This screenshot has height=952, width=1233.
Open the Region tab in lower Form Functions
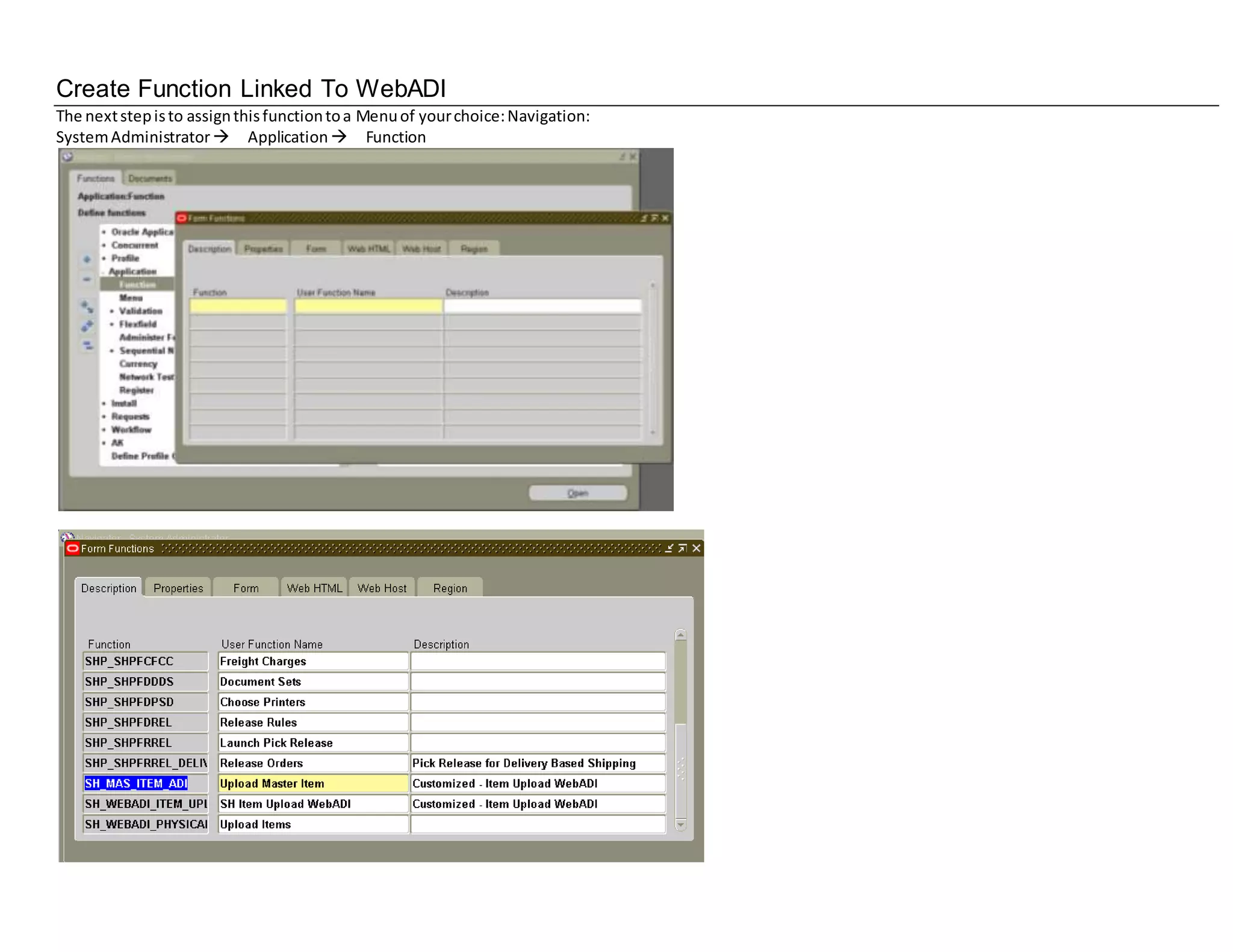pyautogui.click(x=450, y=588)
